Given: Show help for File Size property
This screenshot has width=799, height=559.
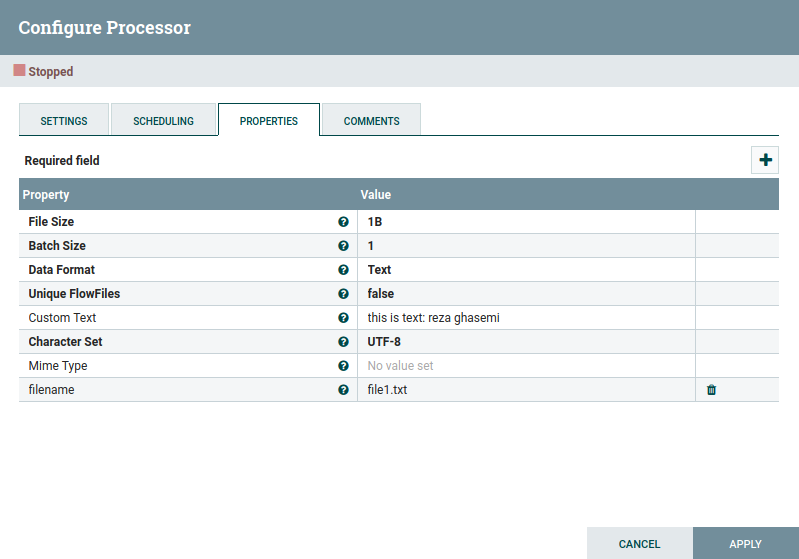Looking at the screenshot, I should click(x=343, y=222).
